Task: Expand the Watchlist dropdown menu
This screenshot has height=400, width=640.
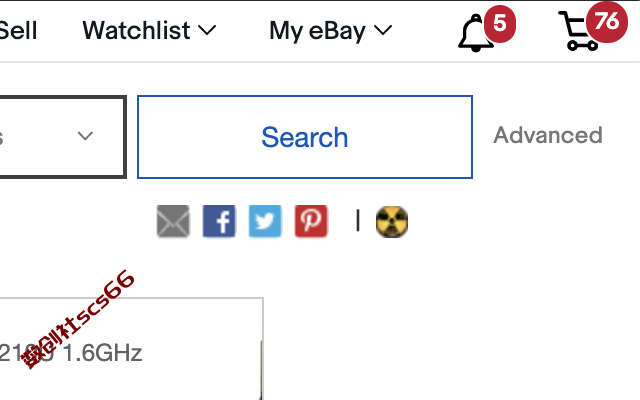Action: tap(149, 31)
